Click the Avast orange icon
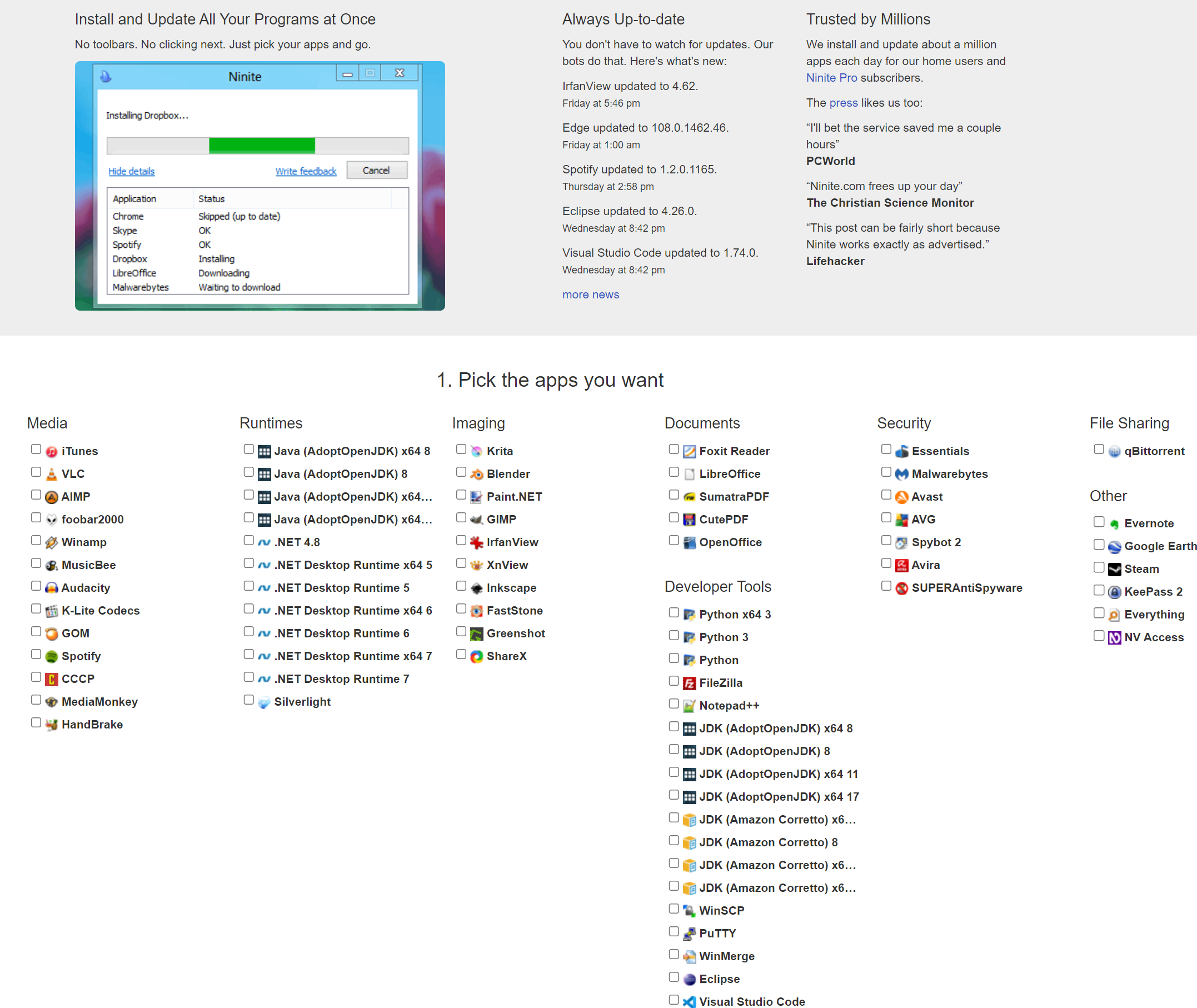The image size is (1197, 1008). point(901,497)
